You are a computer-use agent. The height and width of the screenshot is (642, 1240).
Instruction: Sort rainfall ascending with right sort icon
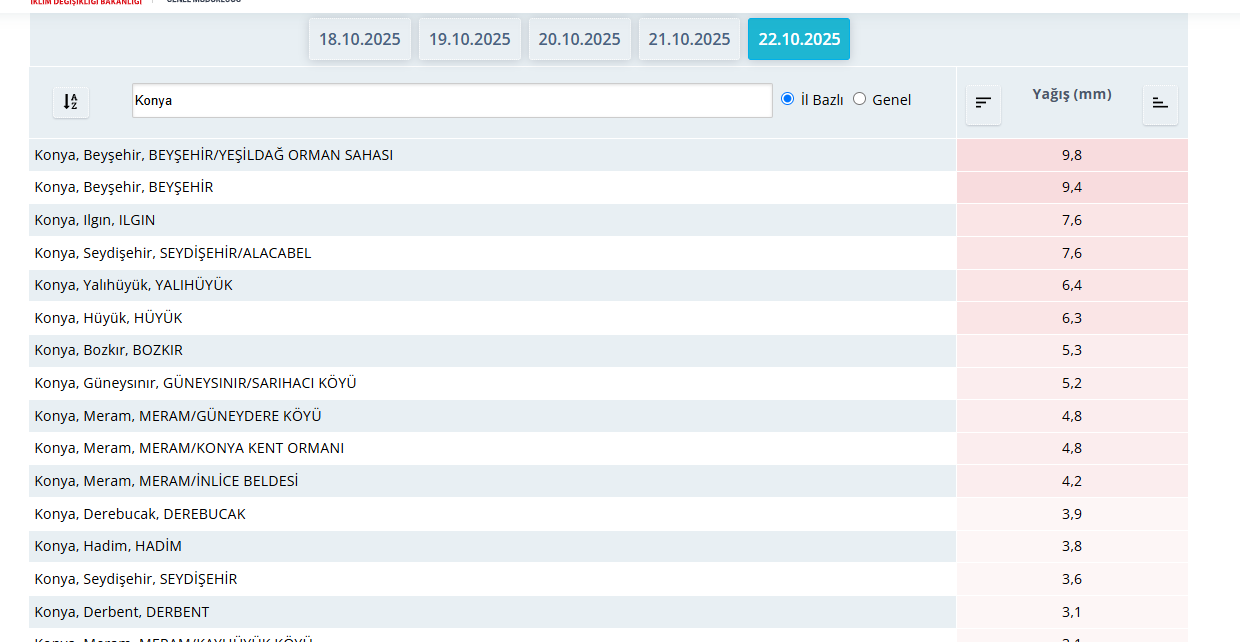coord(1160,103)
